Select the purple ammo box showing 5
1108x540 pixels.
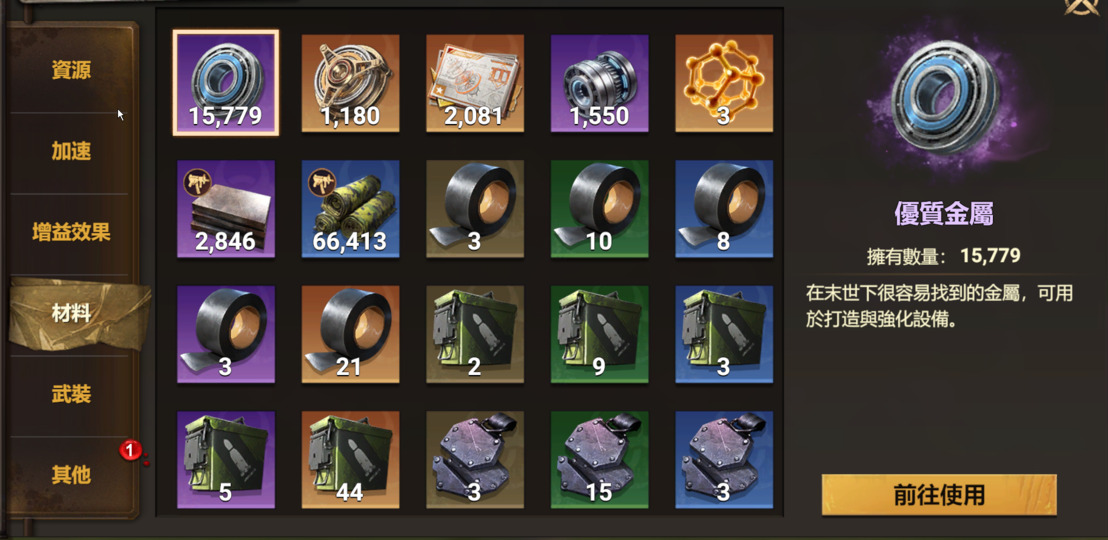click(225, 459)
